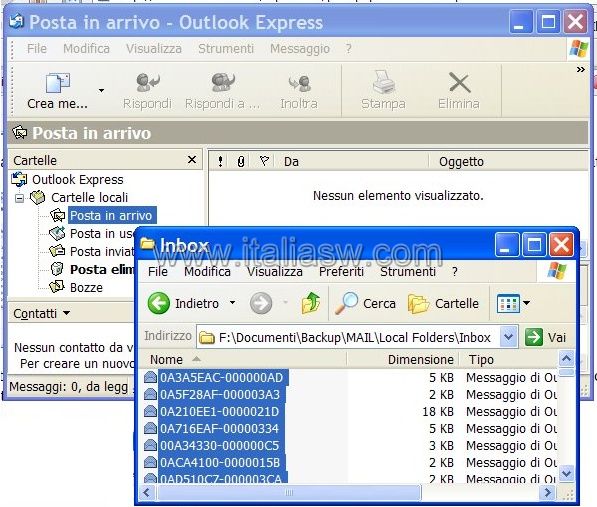This screenshot has height=507, width=597.
Task: Click the horizontal scrollbar thumb in Inbox window
Action: (289, 493)
